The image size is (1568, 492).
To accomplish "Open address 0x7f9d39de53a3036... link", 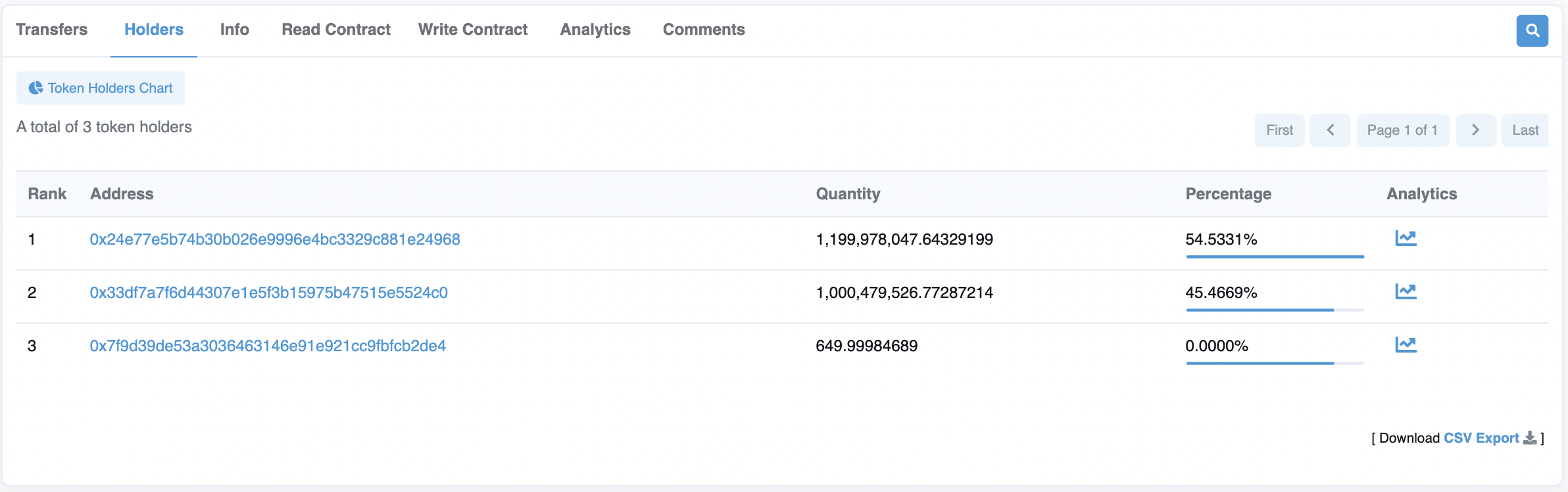I will (268, 346).
